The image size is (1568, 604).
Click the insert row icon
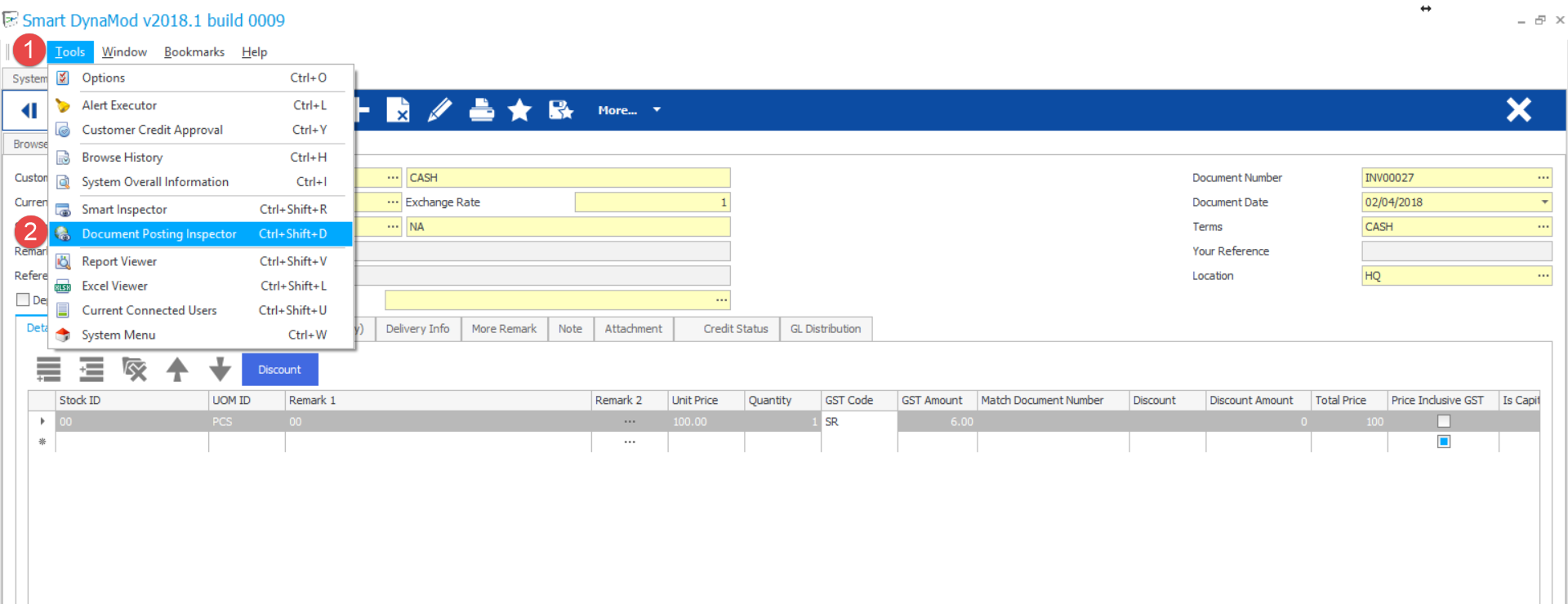tap(91, 370)
